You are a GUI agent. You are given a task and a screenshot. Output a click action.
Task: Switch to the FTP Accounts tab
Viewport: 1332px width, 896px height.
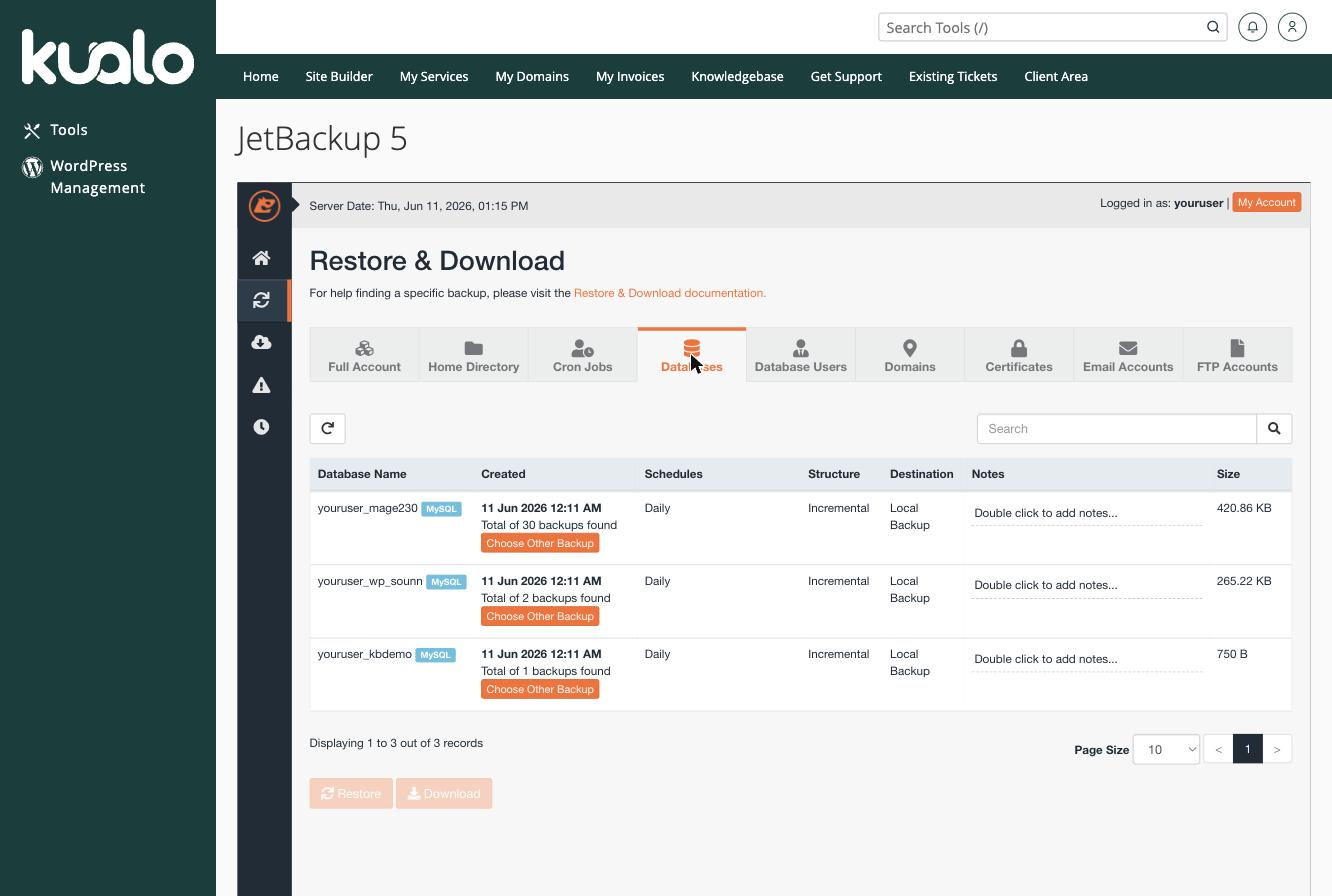(1237, 355)
